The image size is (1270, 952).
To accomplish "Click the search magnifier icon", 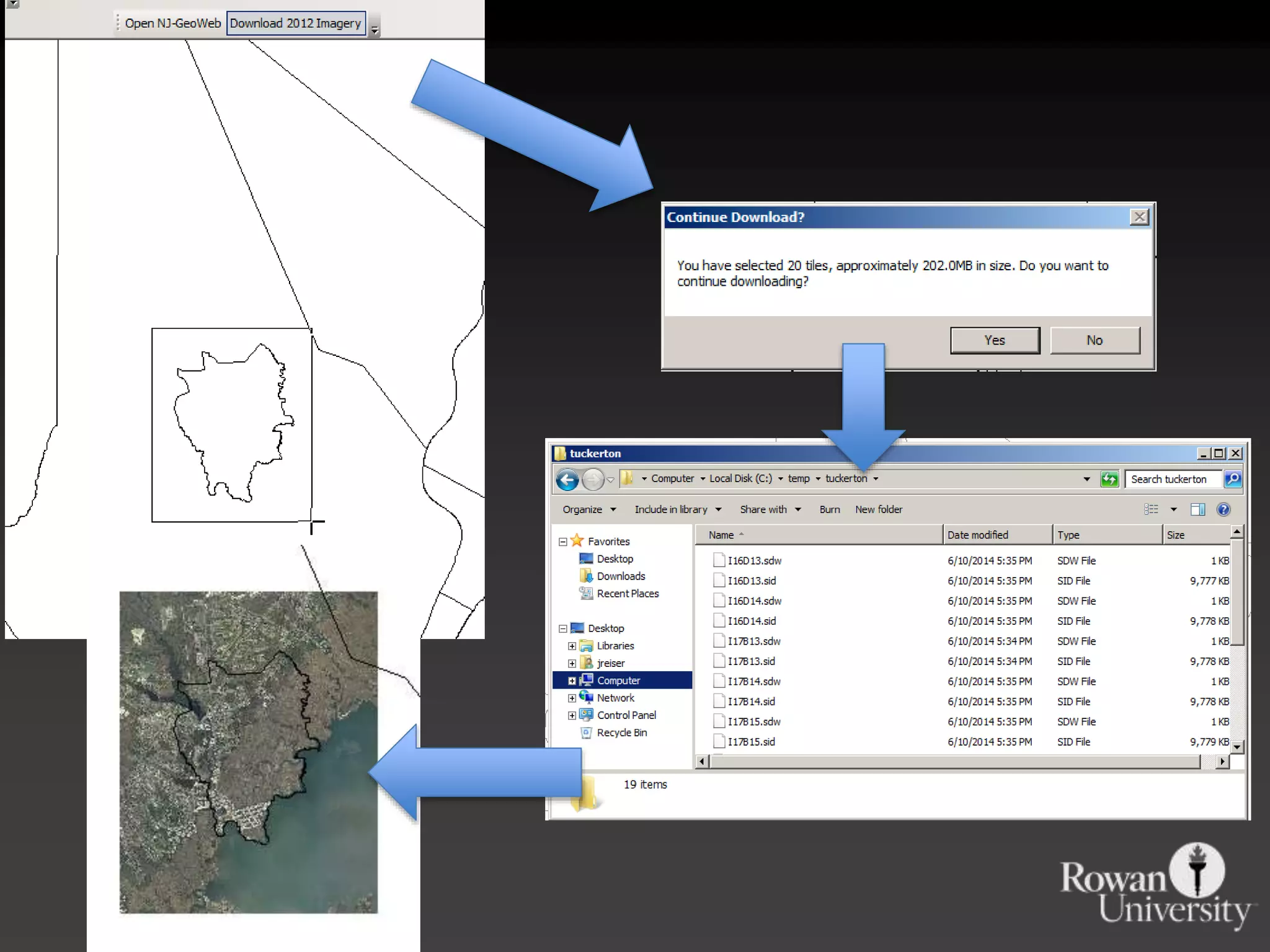I will tap(1233, 479).
